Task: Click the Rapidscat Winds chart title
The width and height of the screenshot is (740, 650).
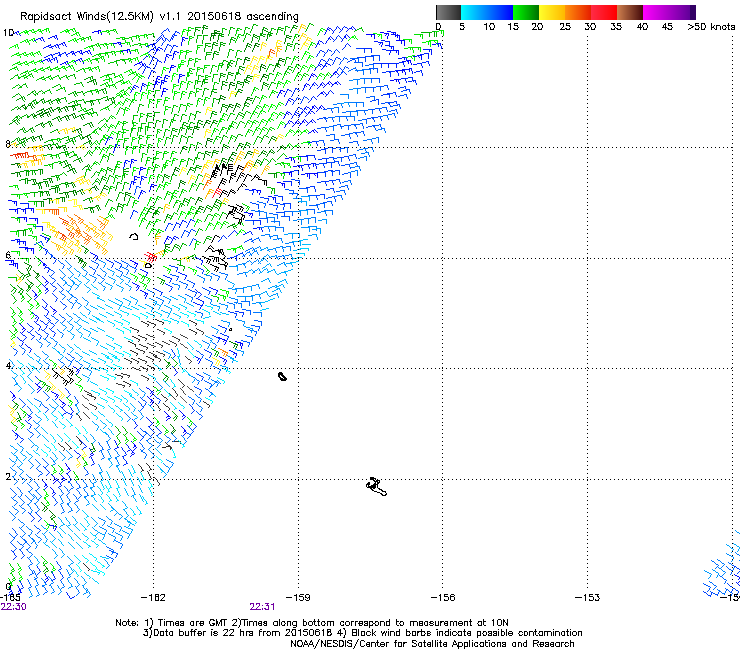Action: [x=159, y=17]
